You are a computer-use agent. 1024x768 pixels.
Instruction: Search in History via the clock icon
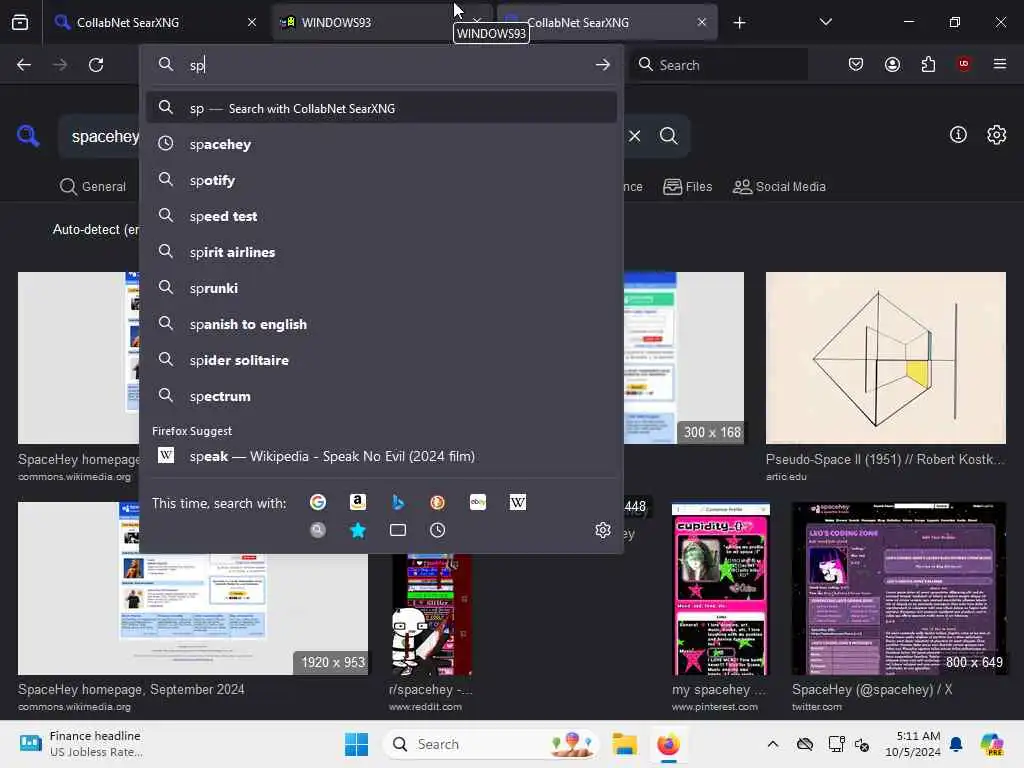click(x=438, y=530)
